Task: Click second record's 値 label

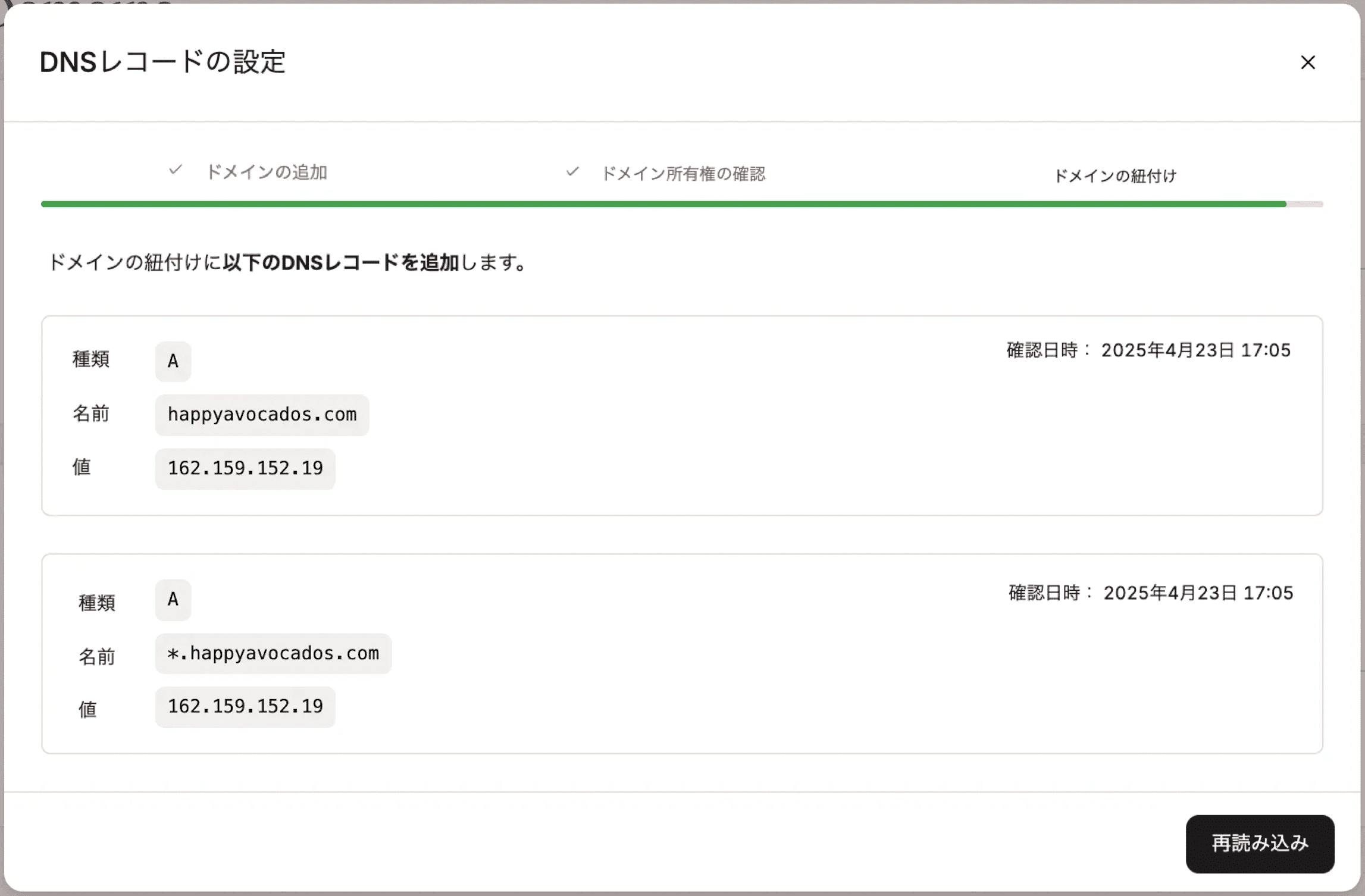Action: pyautogui.click(x=87, y=709)
